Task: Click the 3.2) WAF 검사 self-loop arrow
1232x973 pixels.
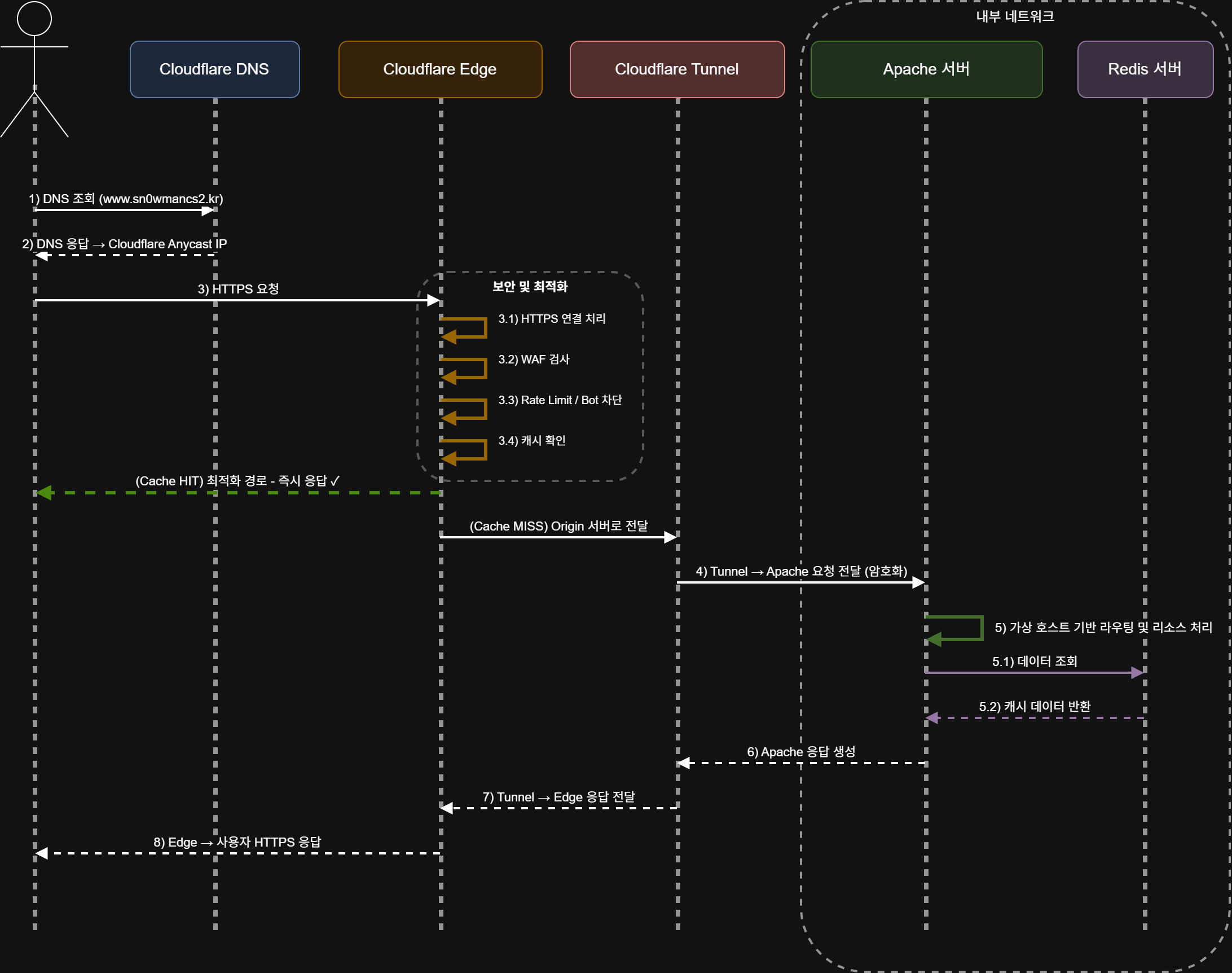Action: click(x=485, y=368)
